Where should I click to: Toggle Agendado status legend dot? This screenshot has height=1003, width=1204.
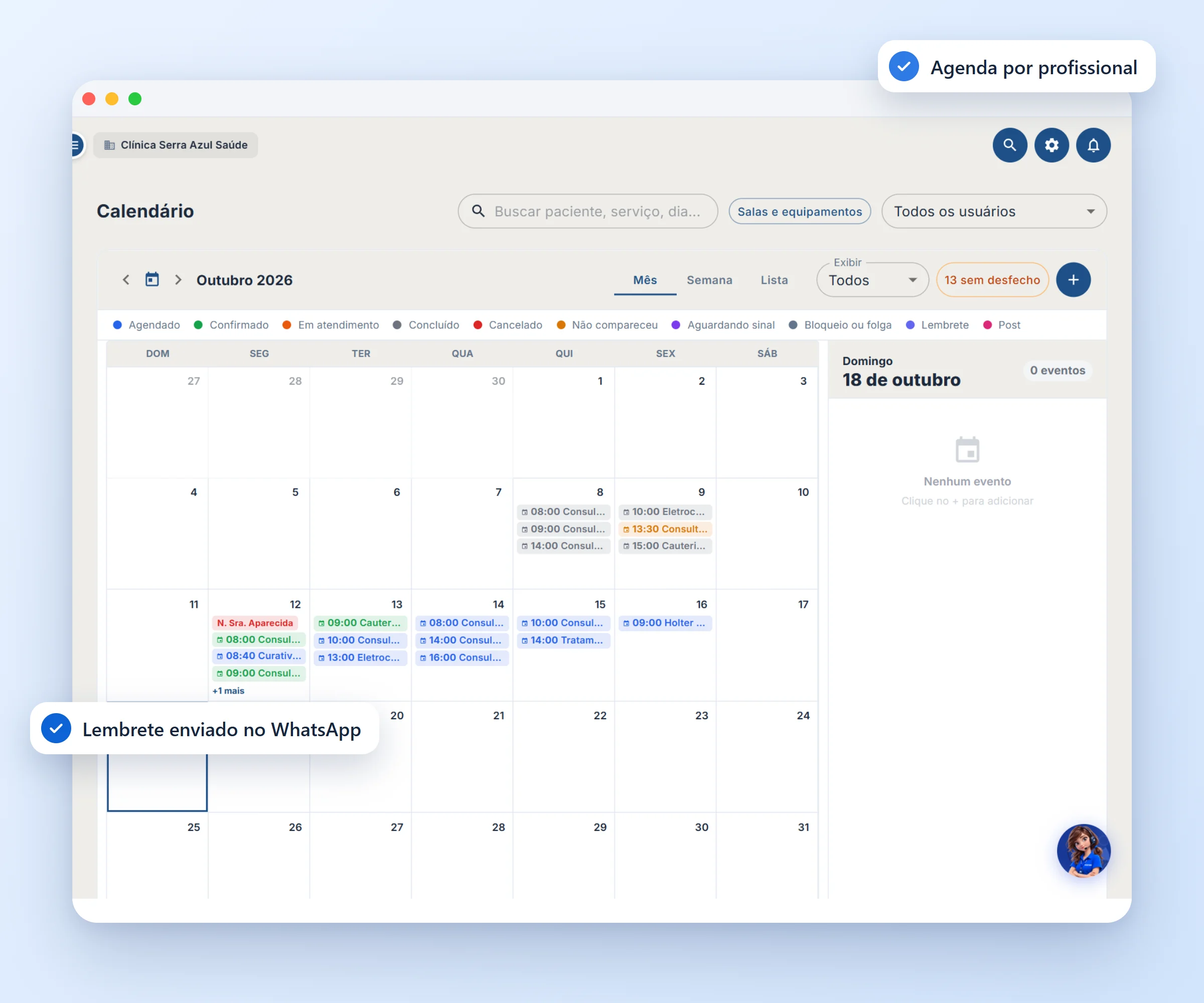tap(117, 325)
